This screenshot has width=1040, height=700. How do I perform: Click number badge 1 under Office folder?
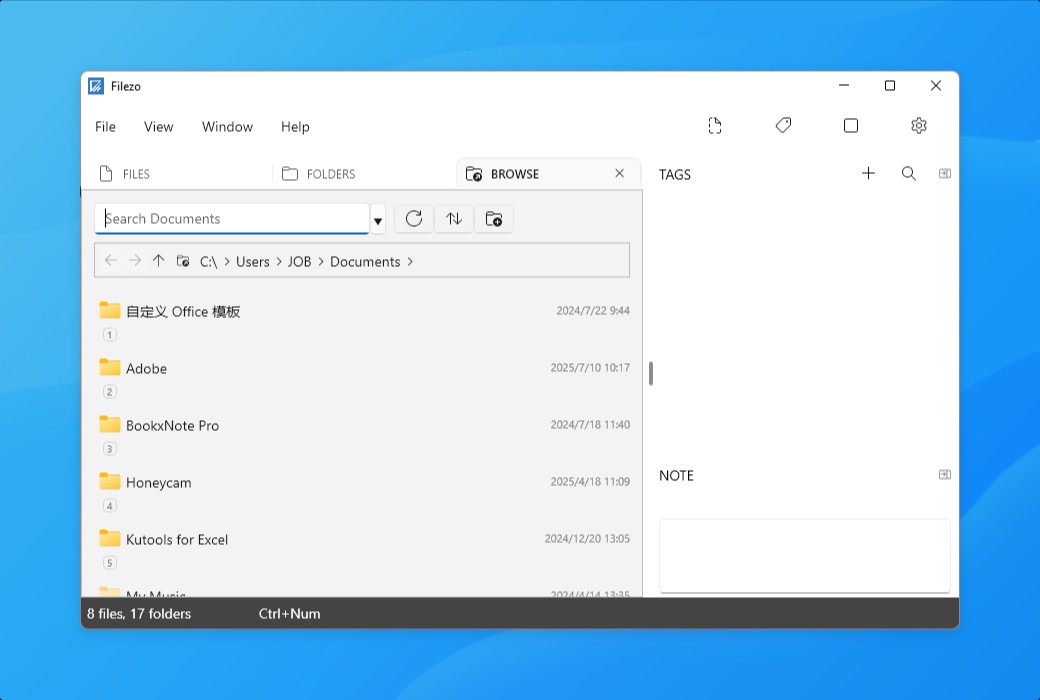click(x=110, y=335)
